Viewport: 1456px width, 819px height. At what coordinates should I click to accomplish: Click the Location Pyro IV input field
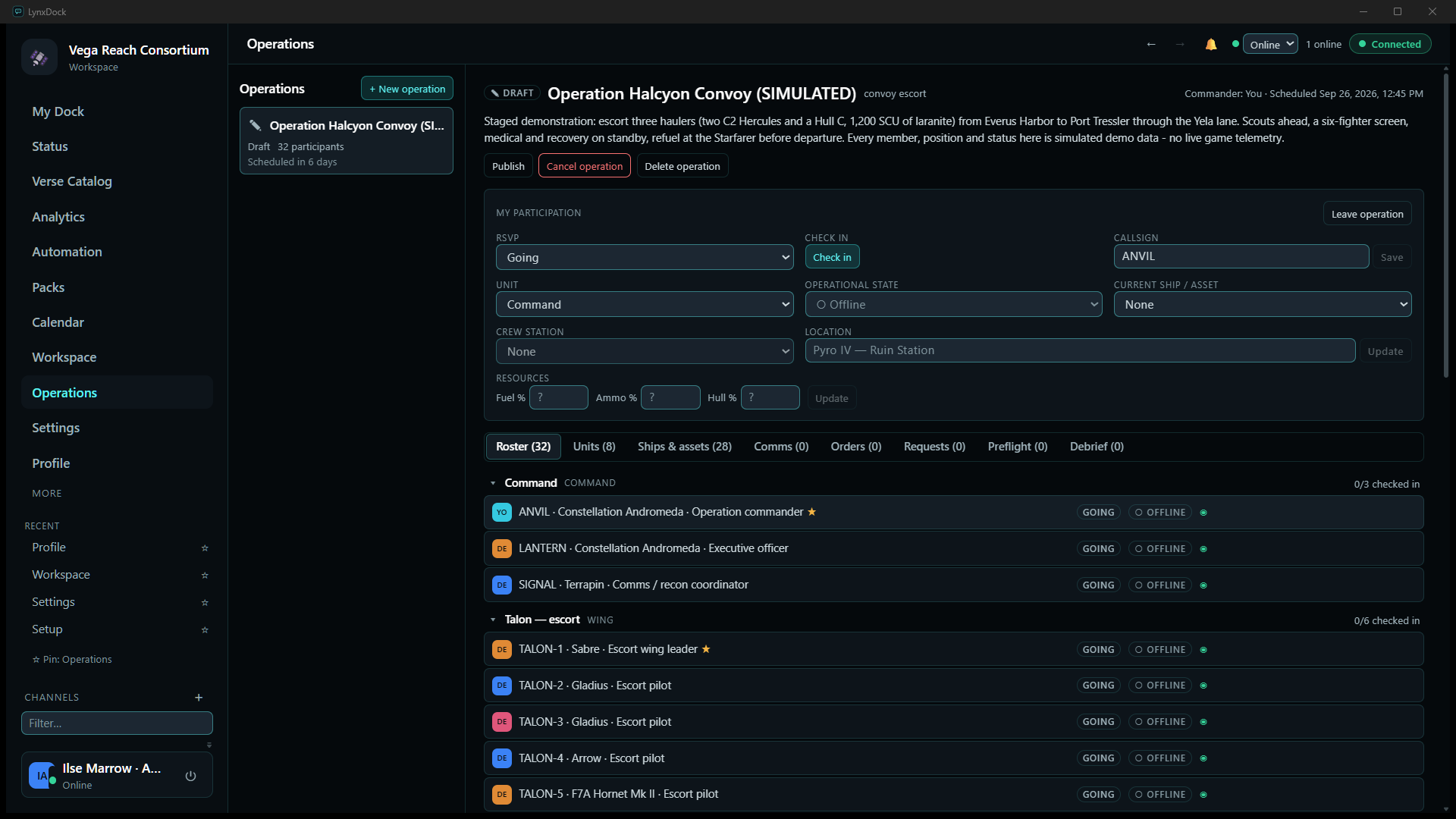pos(1080,350)
